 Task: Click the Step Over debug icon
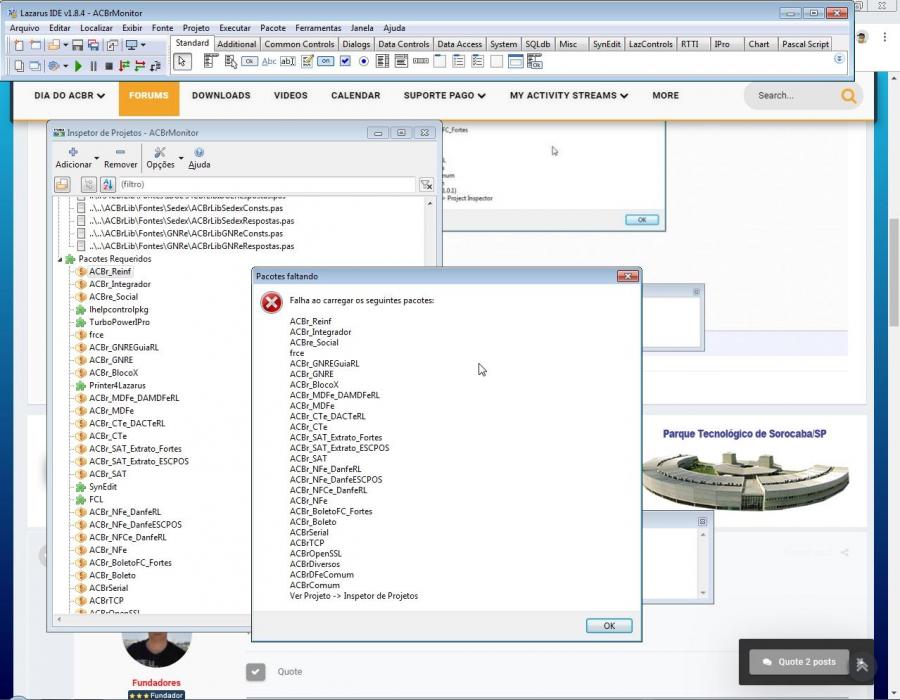(x=139, y=66)
